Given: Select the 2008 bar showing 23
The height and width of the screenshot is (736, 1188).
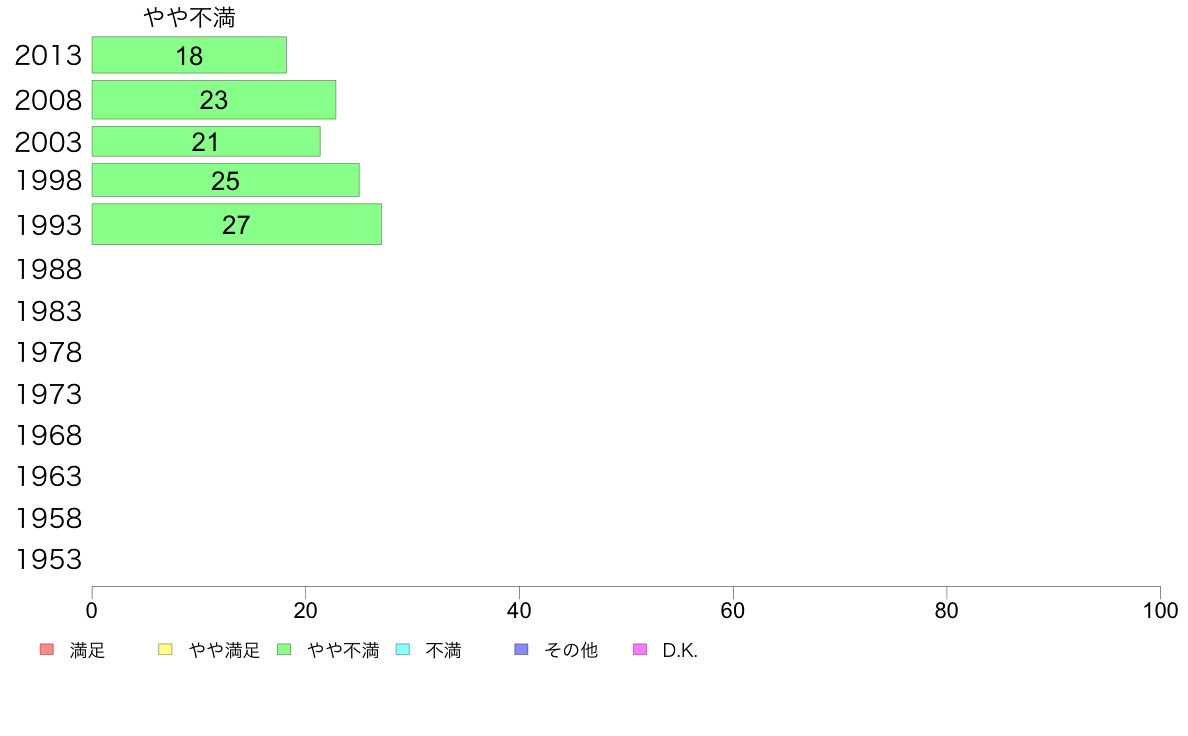Looking at the screenshot, I should point(214,99).
